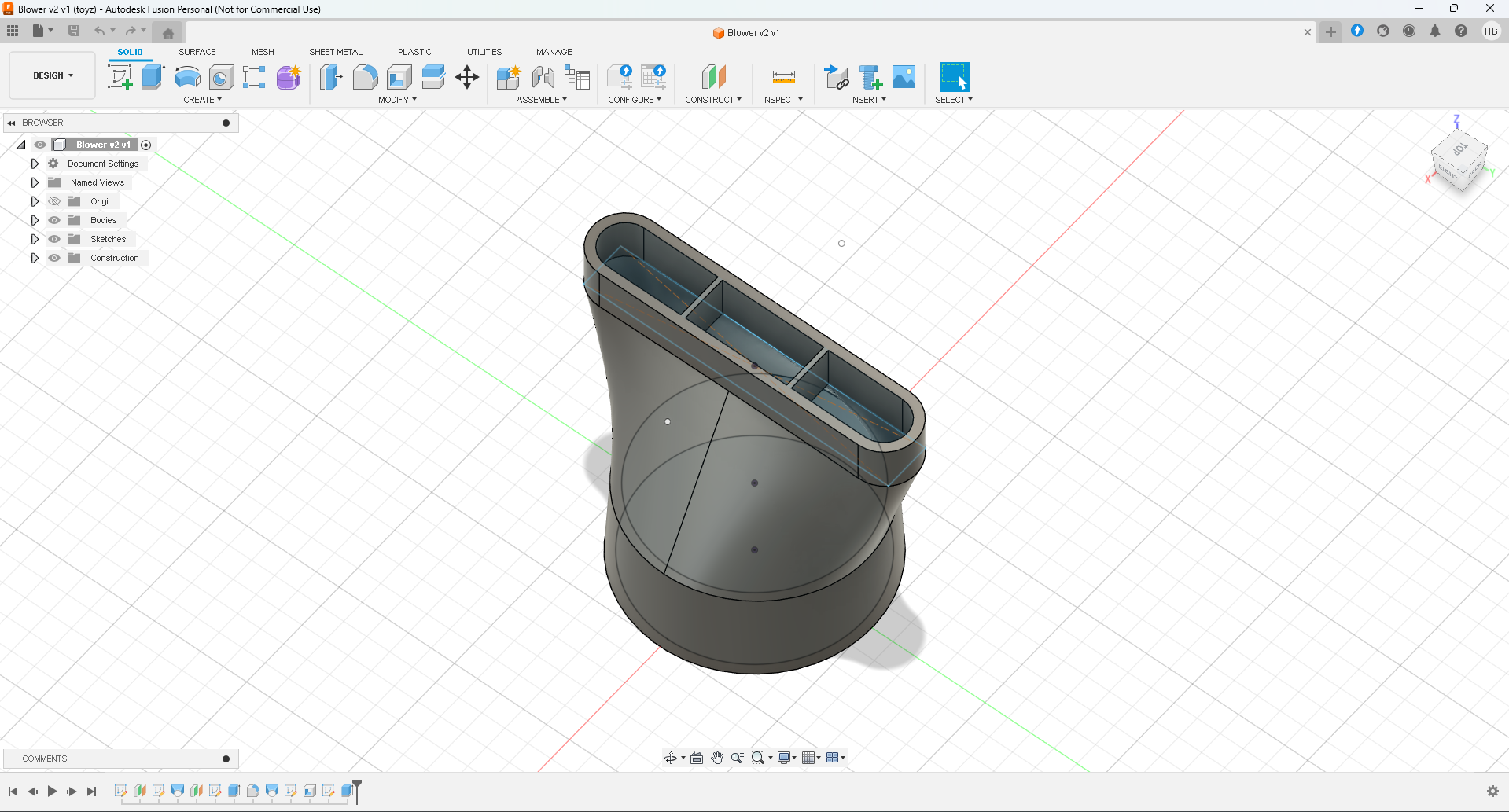This screenshot has height=812, width=1509.
Task: Switch to the SHEET METAL tab
Action: click(x=336, y=52)
